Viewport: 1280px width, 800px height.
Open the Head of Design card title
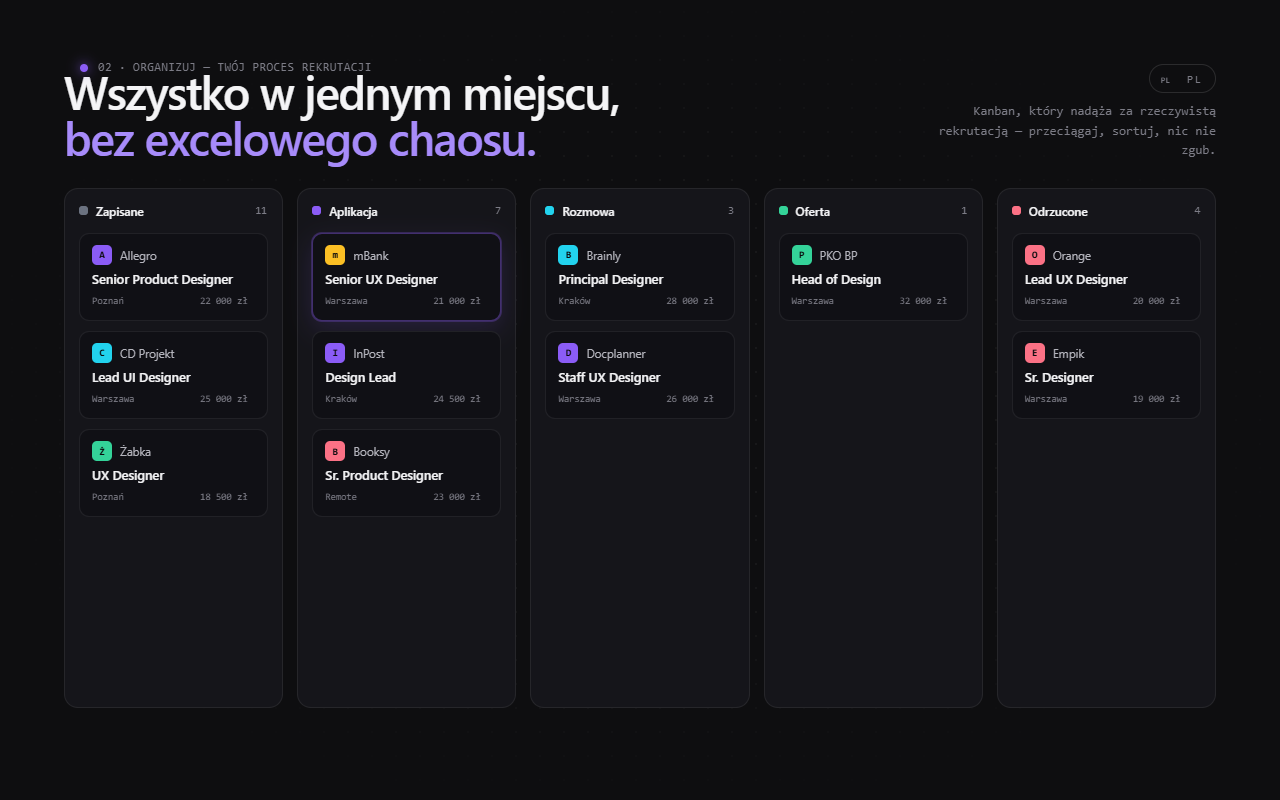836,280
